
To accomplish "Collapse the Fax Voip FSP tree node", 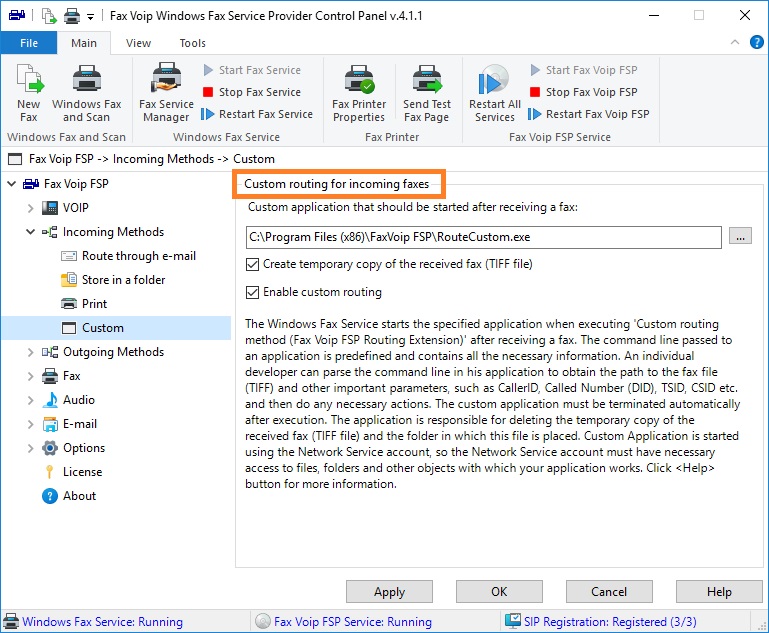I will click(12, 184).
